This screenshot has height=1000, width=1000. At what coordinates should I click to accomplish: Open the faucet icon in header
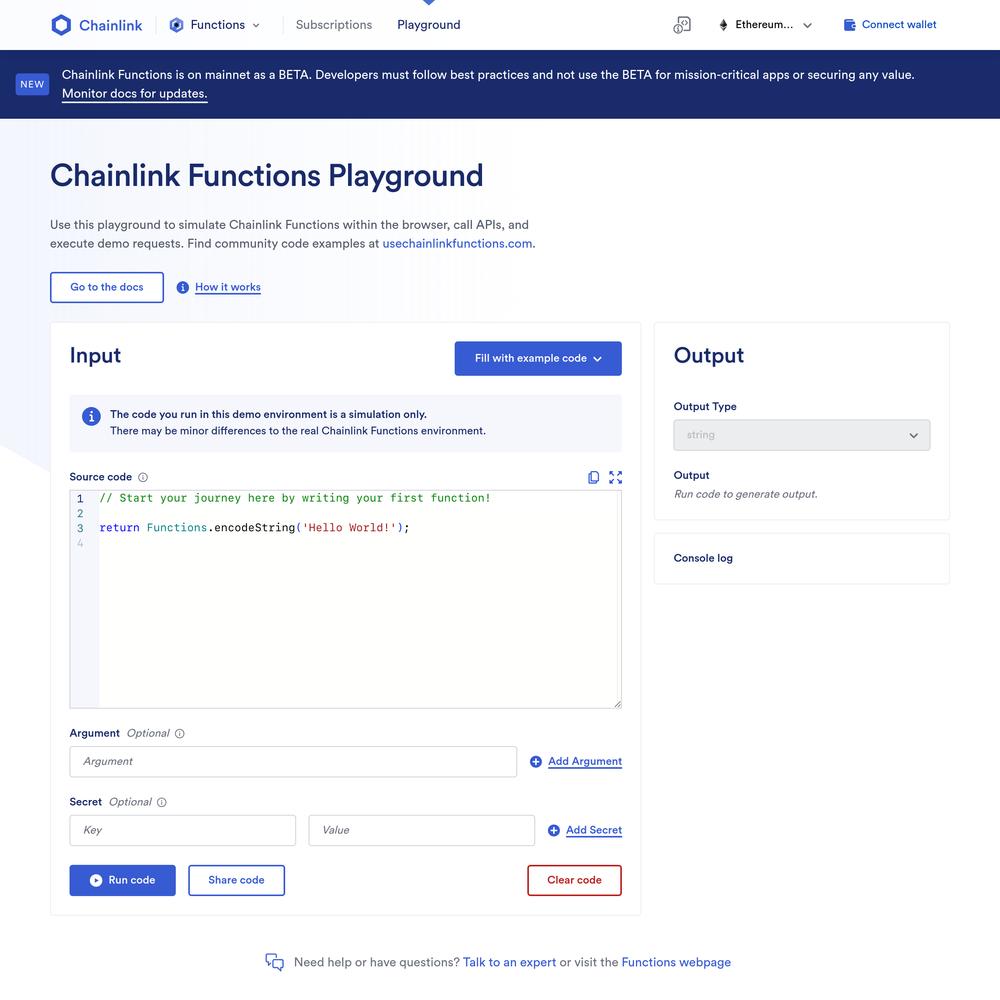[x=682, y=25]
